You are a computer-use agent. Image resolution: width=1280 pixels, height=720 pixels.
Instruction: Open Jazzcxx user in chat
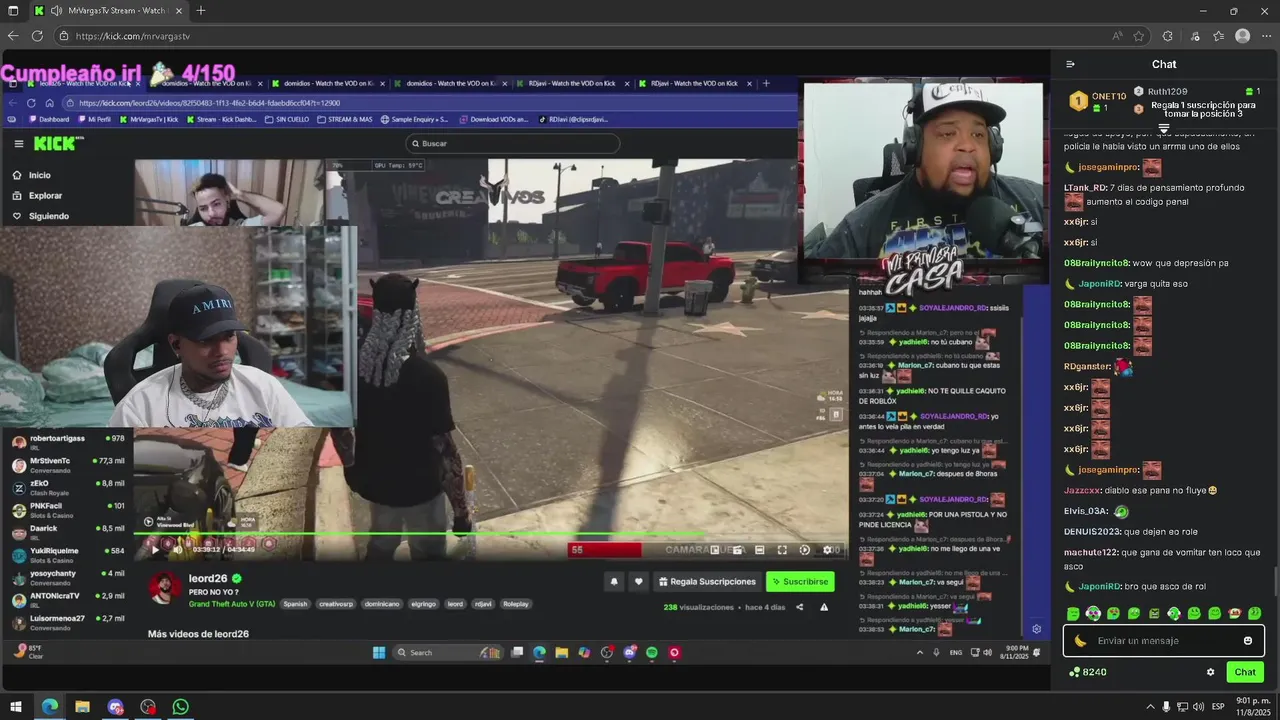1082,490
